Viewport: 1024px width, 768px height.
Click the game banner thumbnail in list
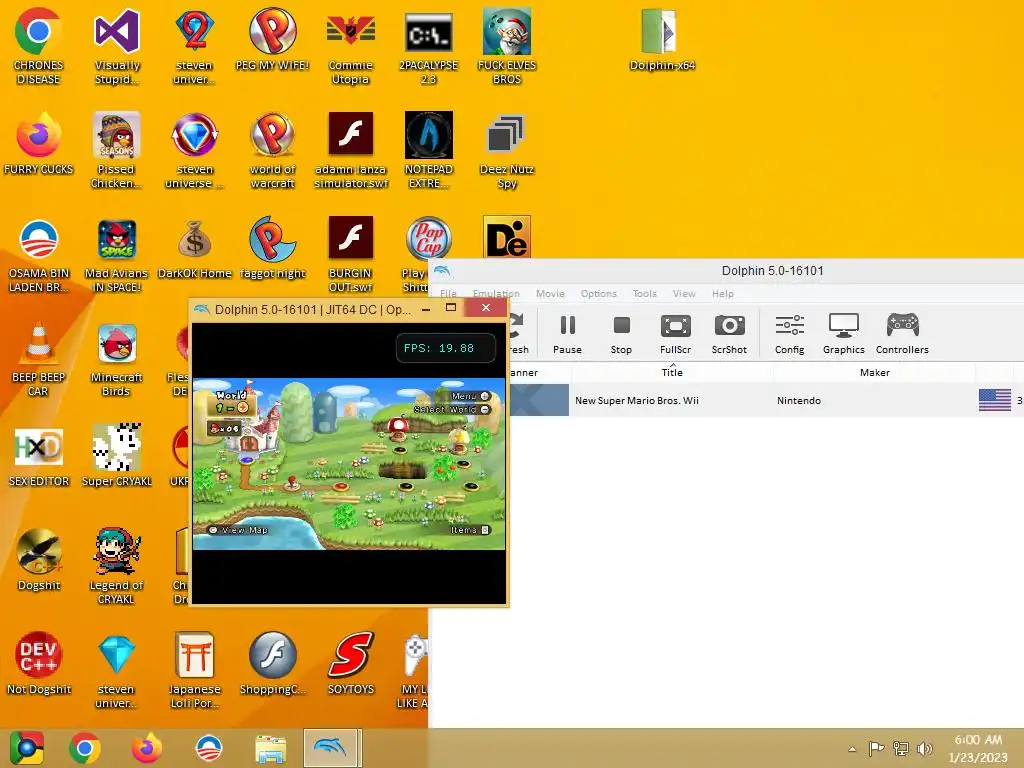point(539,400)
